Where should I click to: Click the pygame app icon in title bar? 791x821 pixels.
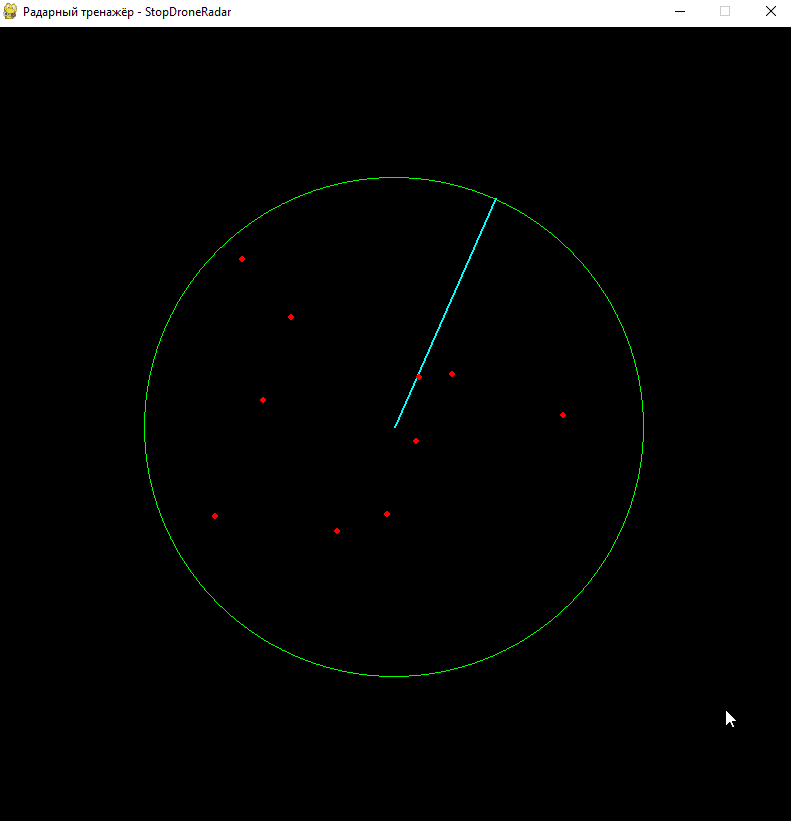(x=10, y=12)
